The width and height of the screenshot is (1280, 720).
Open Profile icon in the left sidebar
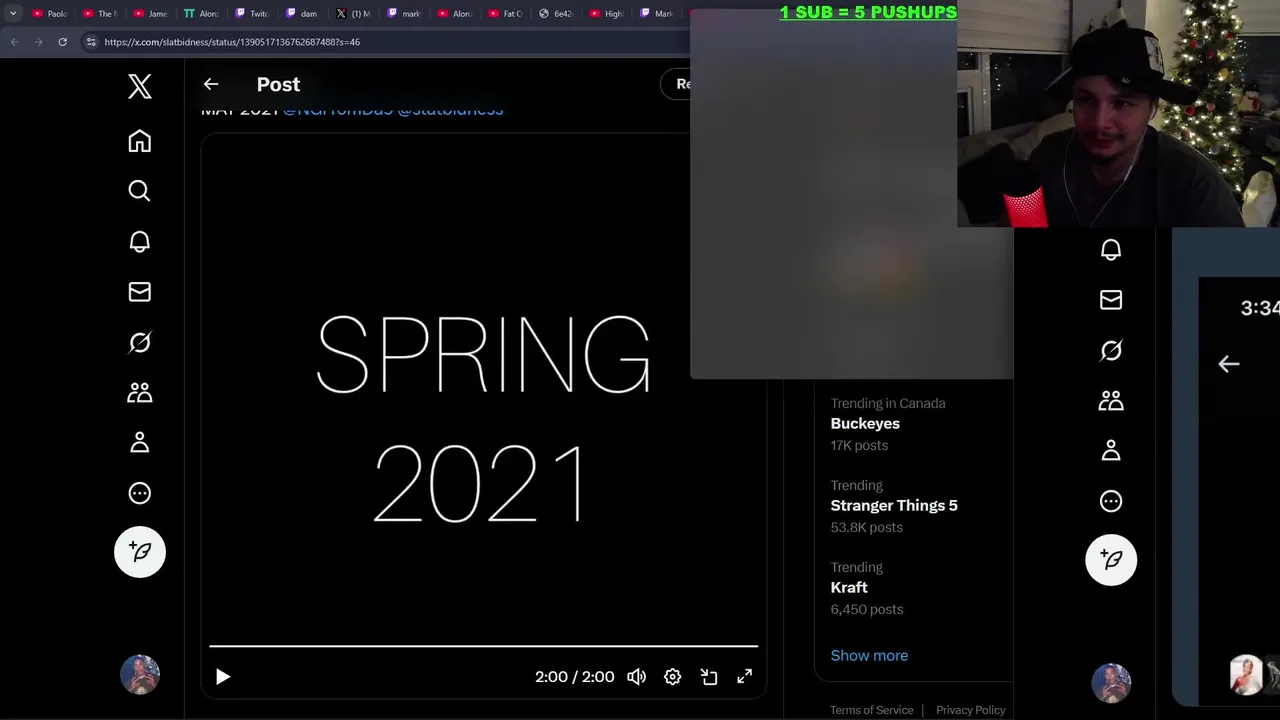point(140,442)
